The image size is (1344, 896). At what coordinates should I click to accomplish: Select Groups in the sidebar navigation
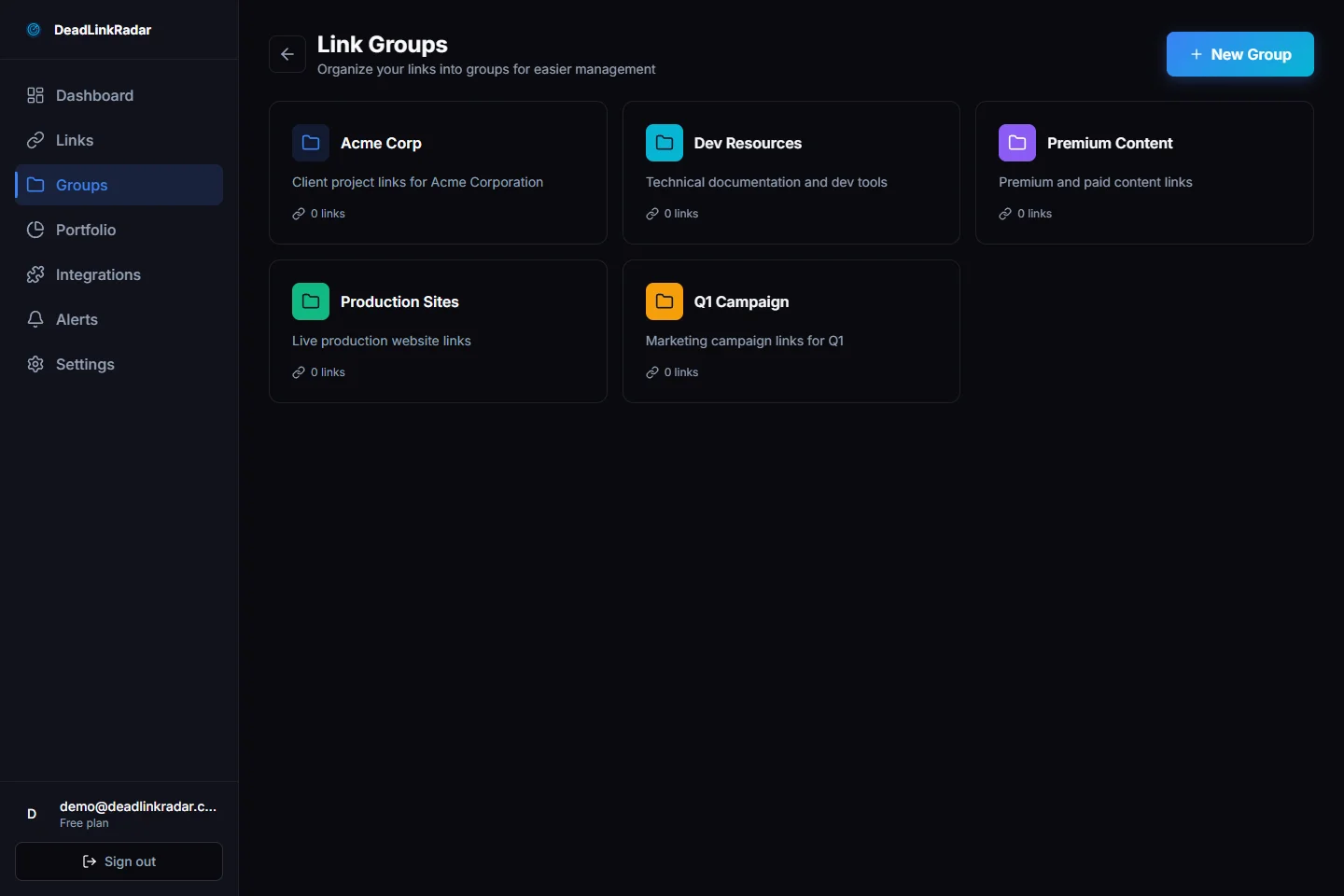(82, 185)
